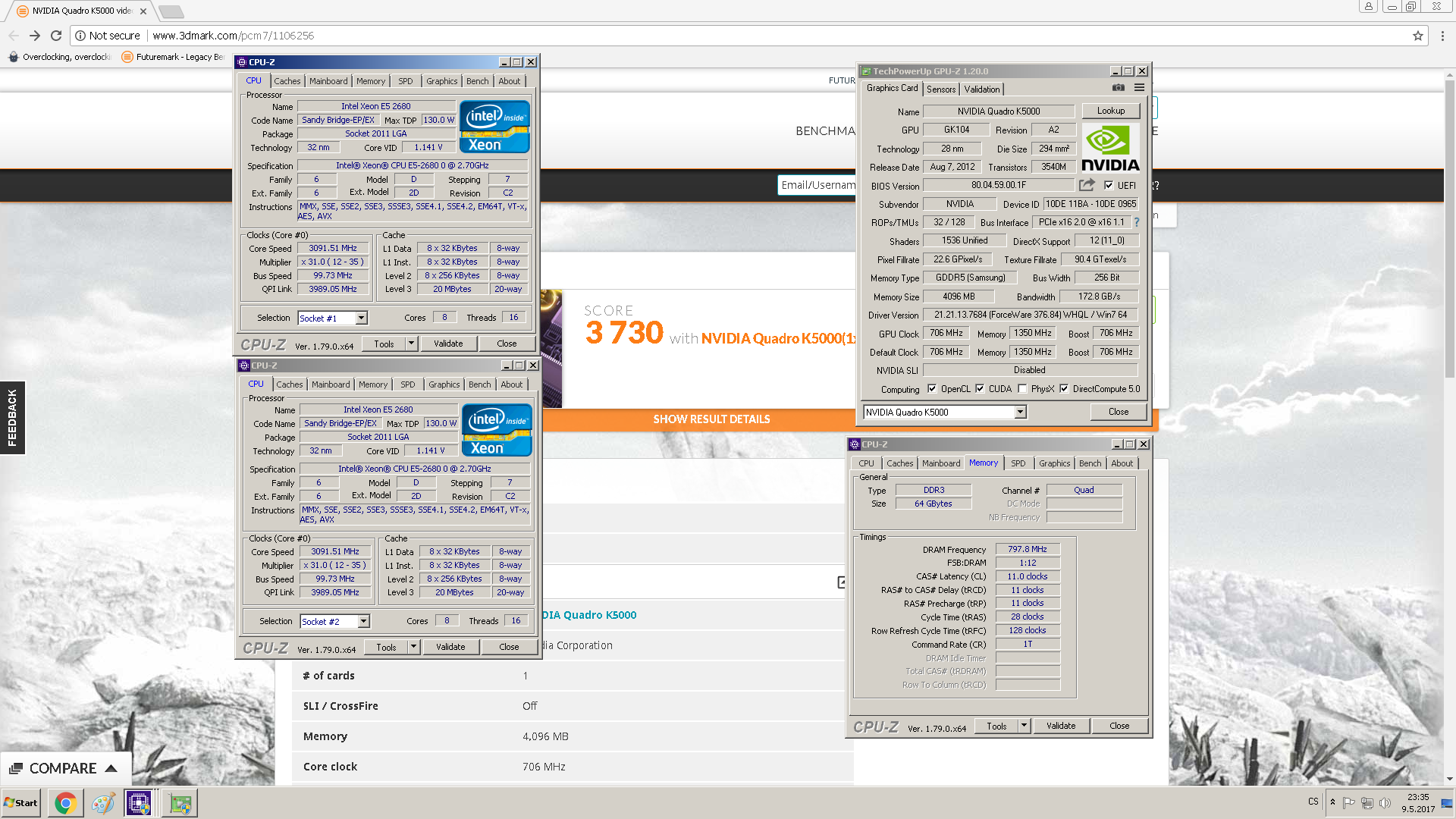Click the Email/Username input field
This screenshot has width=1456, height=819.
point(817,185)
